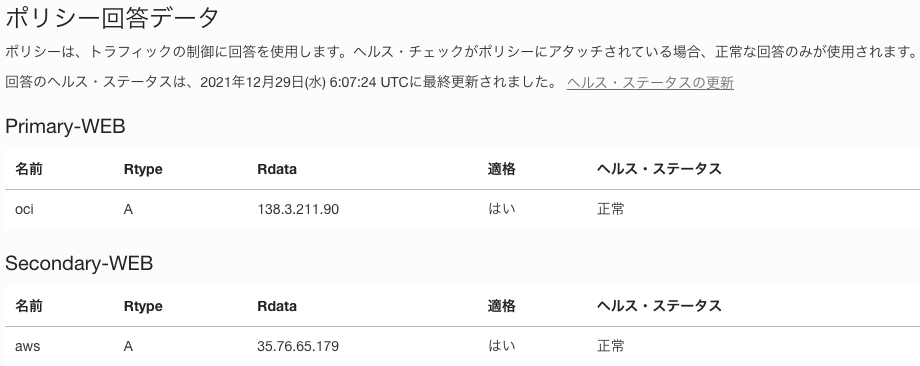Image resolution: width=920 pixels, height=366 pixels.
Task: Click the 名前 column header in Primary-WEB table
Action: pyautogui.click(x=29, y=169)
